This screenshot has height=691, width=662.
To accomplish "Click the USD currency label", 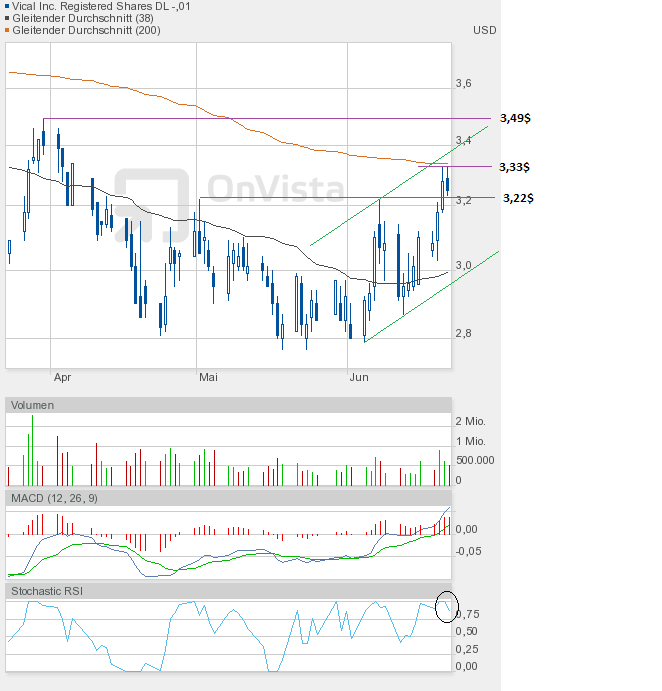I will (484, 30).
